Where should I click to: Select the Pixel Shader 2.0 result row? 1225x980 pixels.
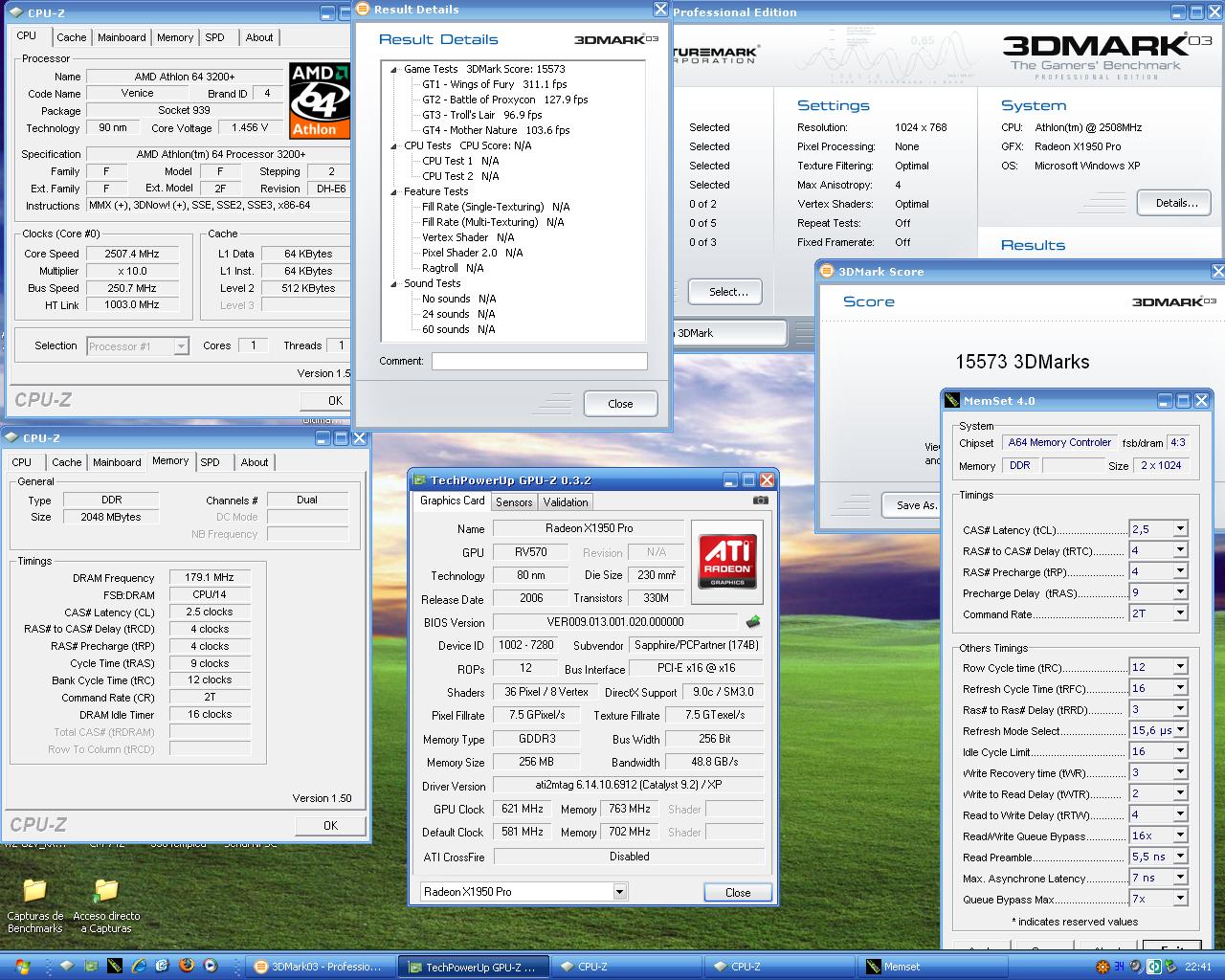[473, 253]
